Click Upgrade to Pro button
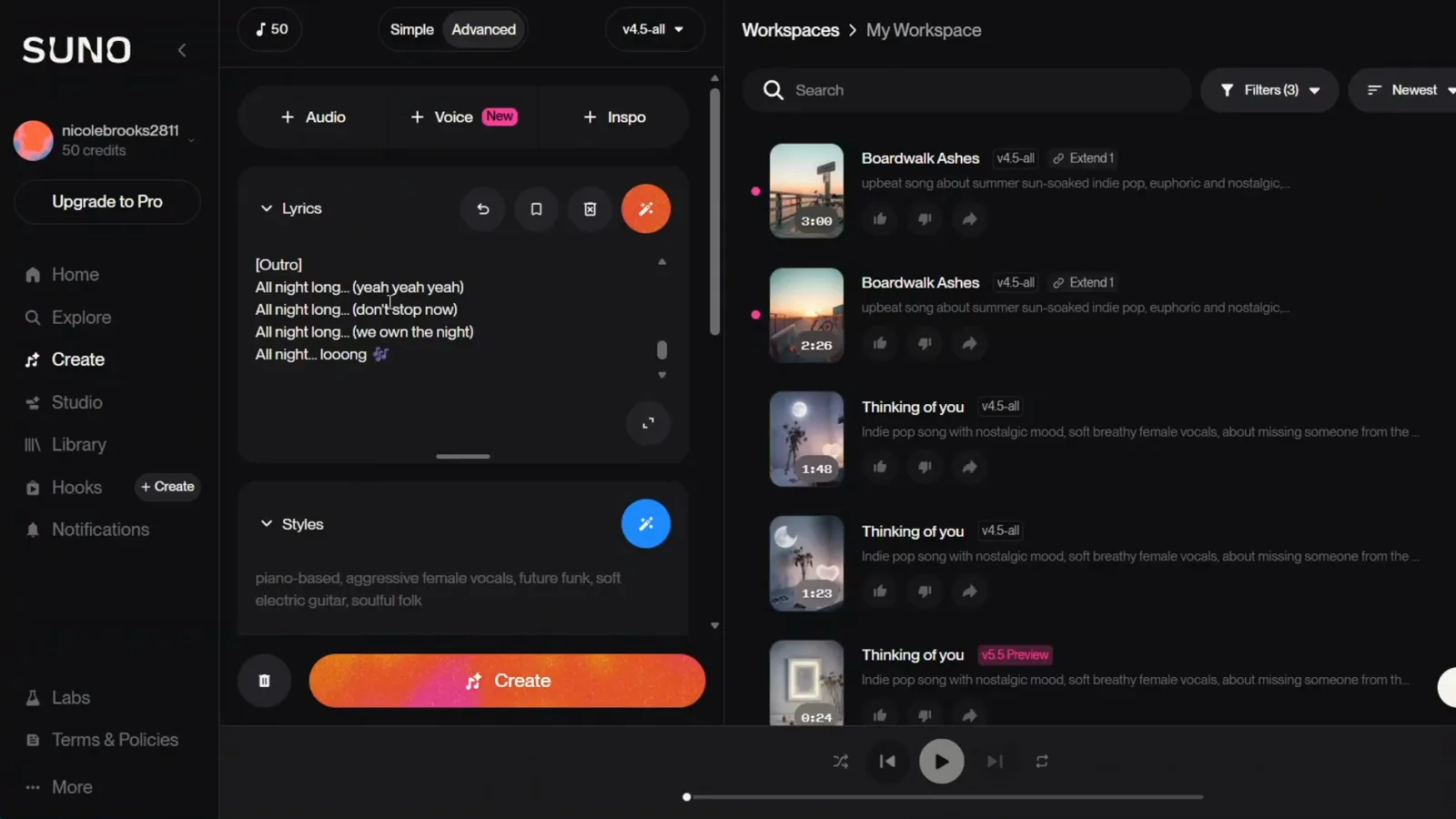The height and width of the screenshot is (819, 1456). pos(107,202)
